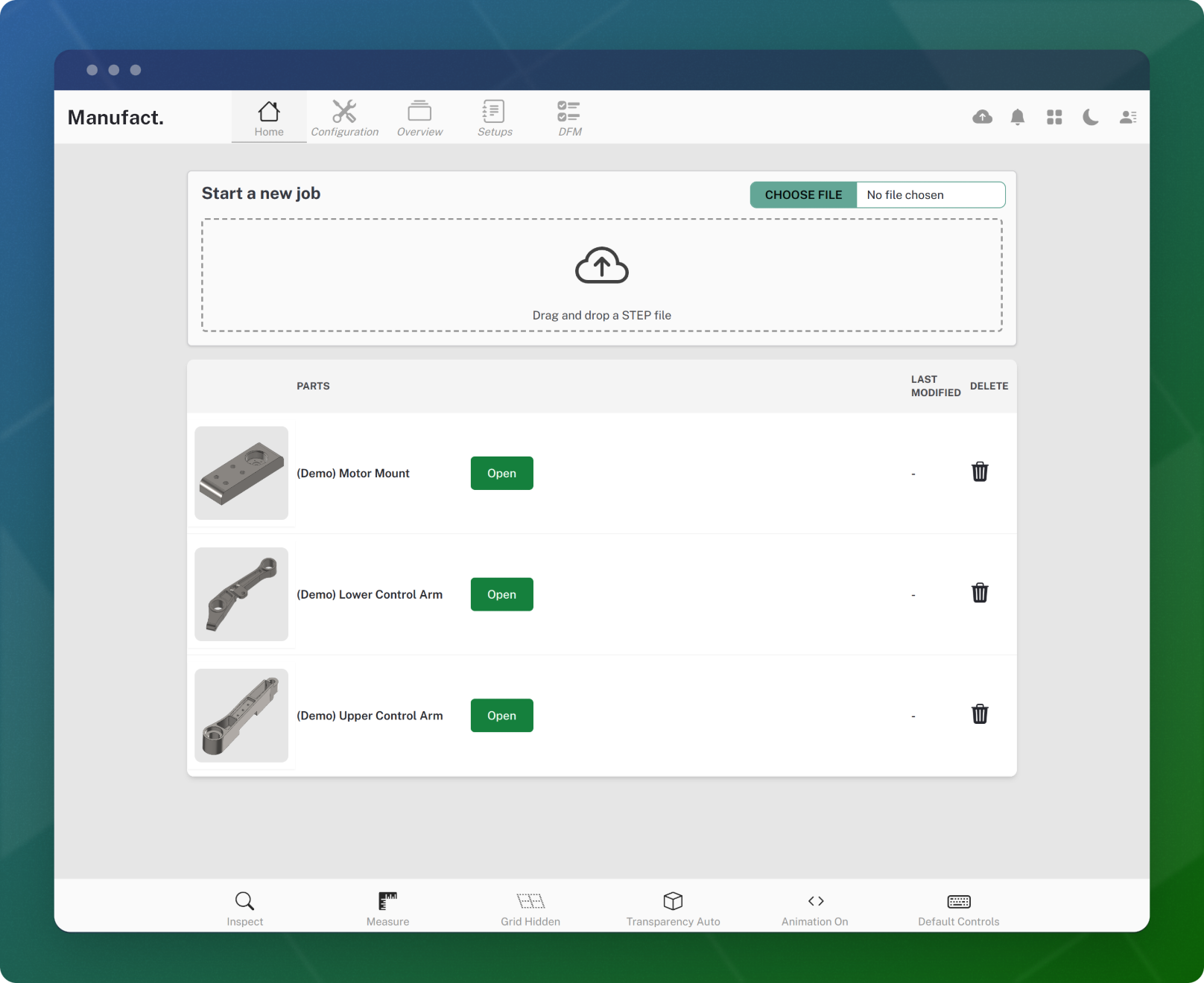The image size is (1204, 983).
Task: Open notifications bell
Action: pyautogui.click(x=1018, y=117)
